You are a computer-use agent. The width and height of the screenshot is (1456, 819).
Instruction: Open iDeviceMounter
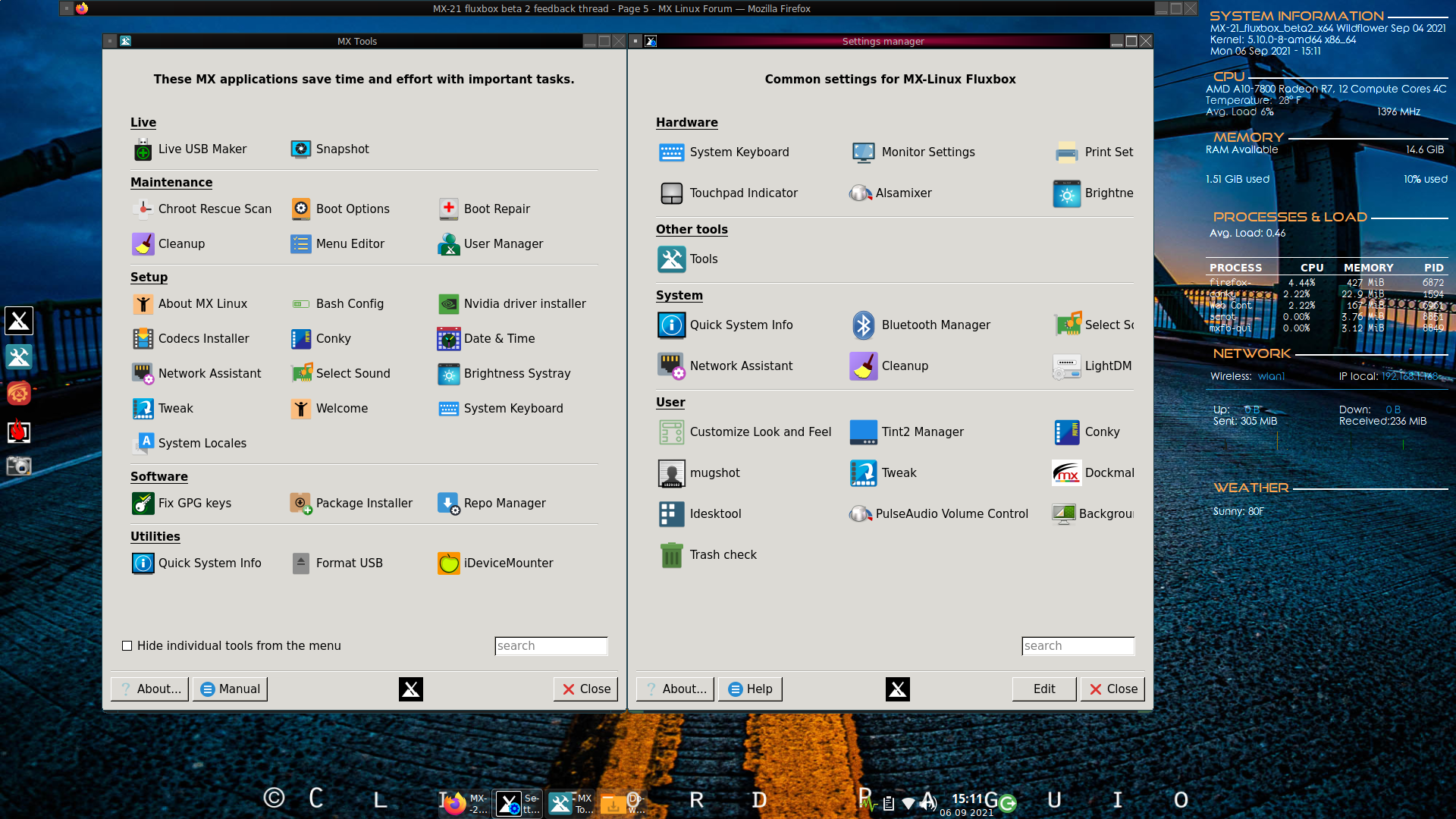coord(496,563)
